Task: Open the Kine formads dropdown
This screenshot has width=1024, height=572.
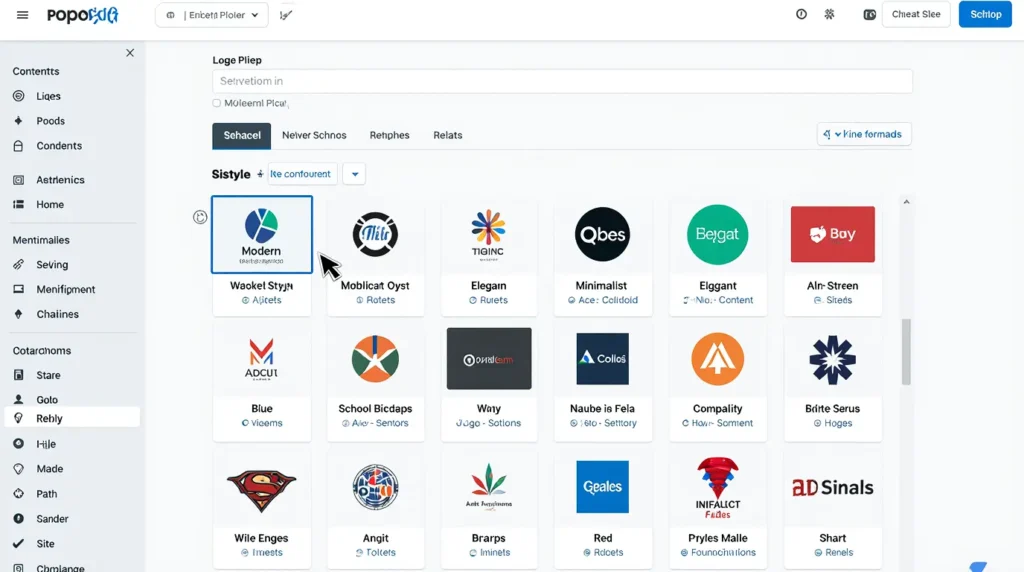Action: point(864,134)
